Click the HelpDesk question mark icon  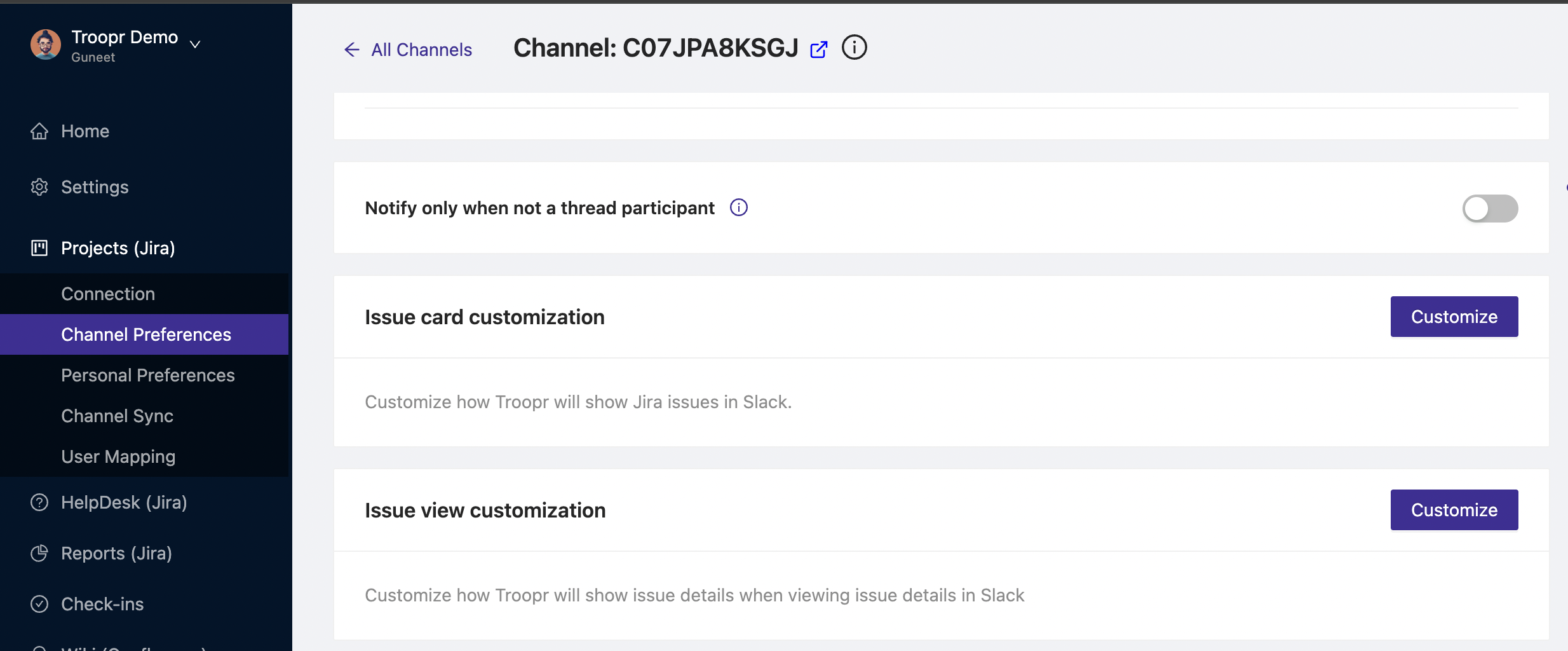pyautogui.click(x=39, y=502)
